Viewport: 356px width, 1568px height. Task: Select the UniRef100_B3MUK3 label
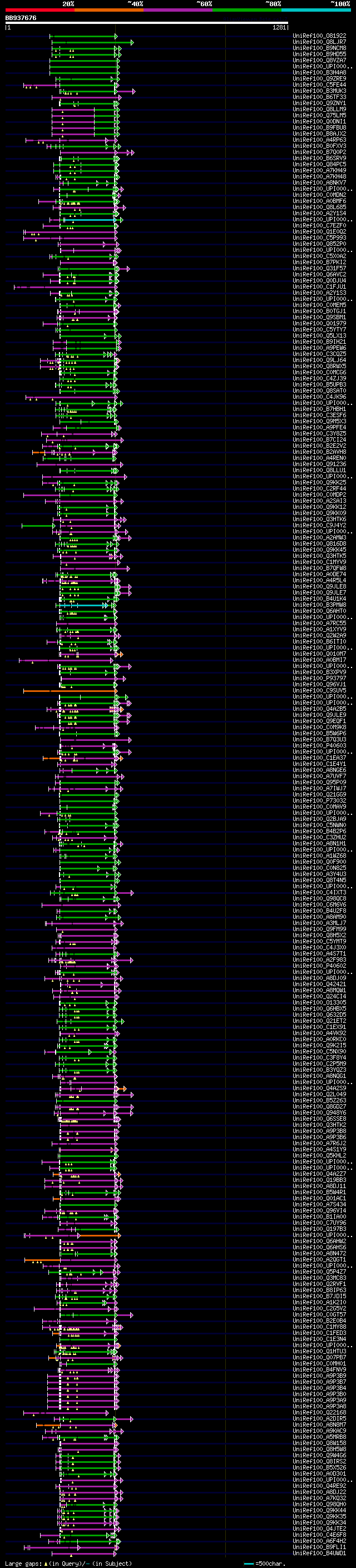coord(319,91)
